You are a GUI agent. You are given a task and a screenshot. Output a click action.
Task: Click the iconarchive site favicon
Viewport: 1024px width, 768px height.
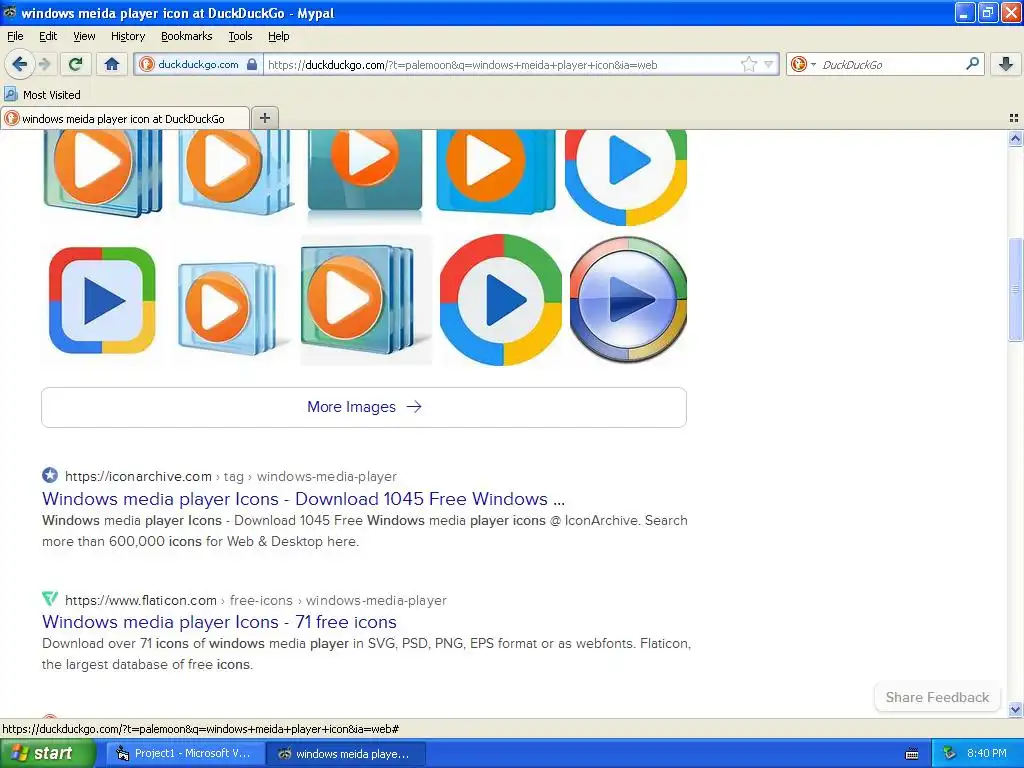pos(50,475)
